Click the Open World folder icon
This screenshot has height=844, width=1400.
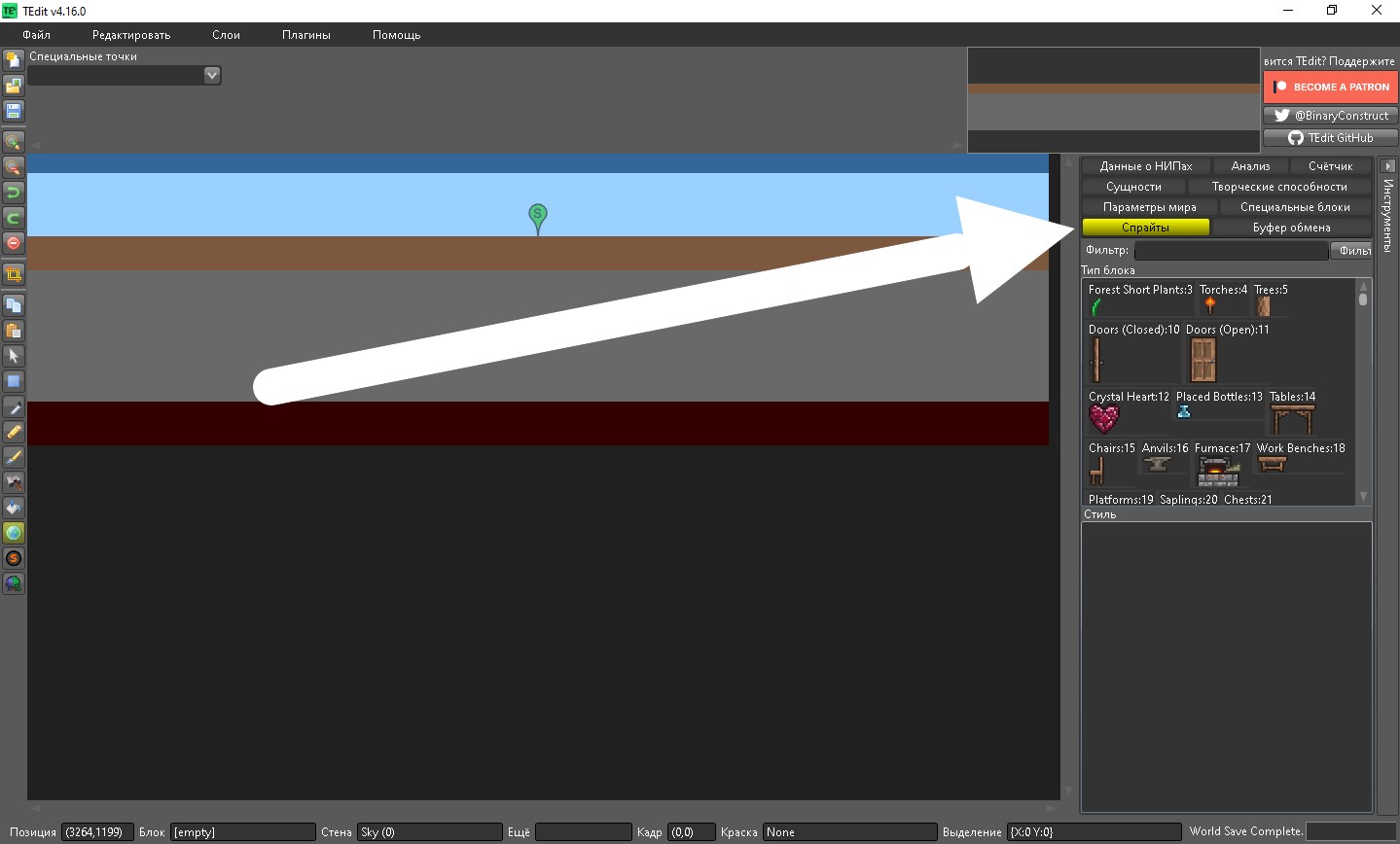tap(14, 86)
